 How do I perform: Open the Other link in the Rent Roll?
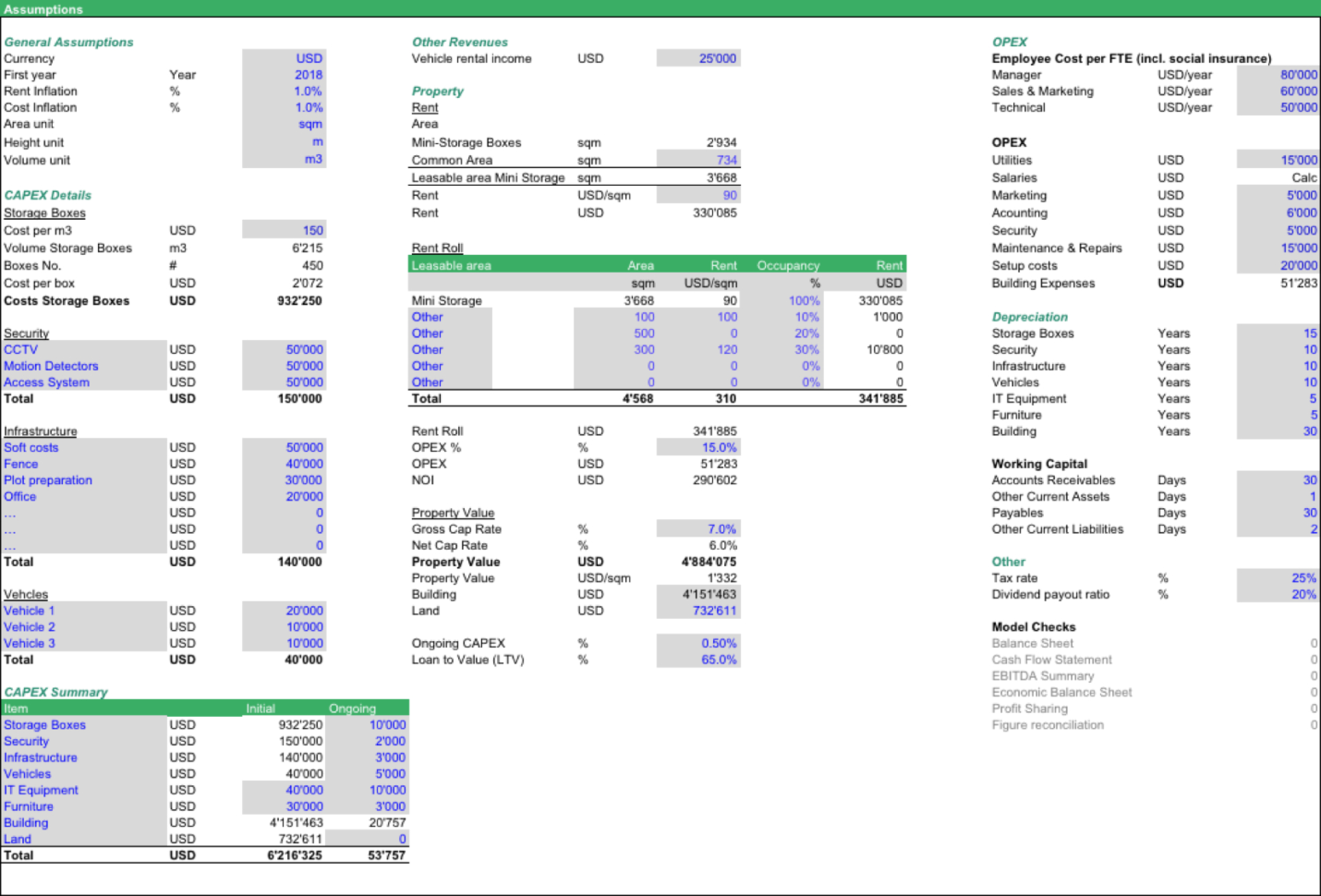pos(426,317)
